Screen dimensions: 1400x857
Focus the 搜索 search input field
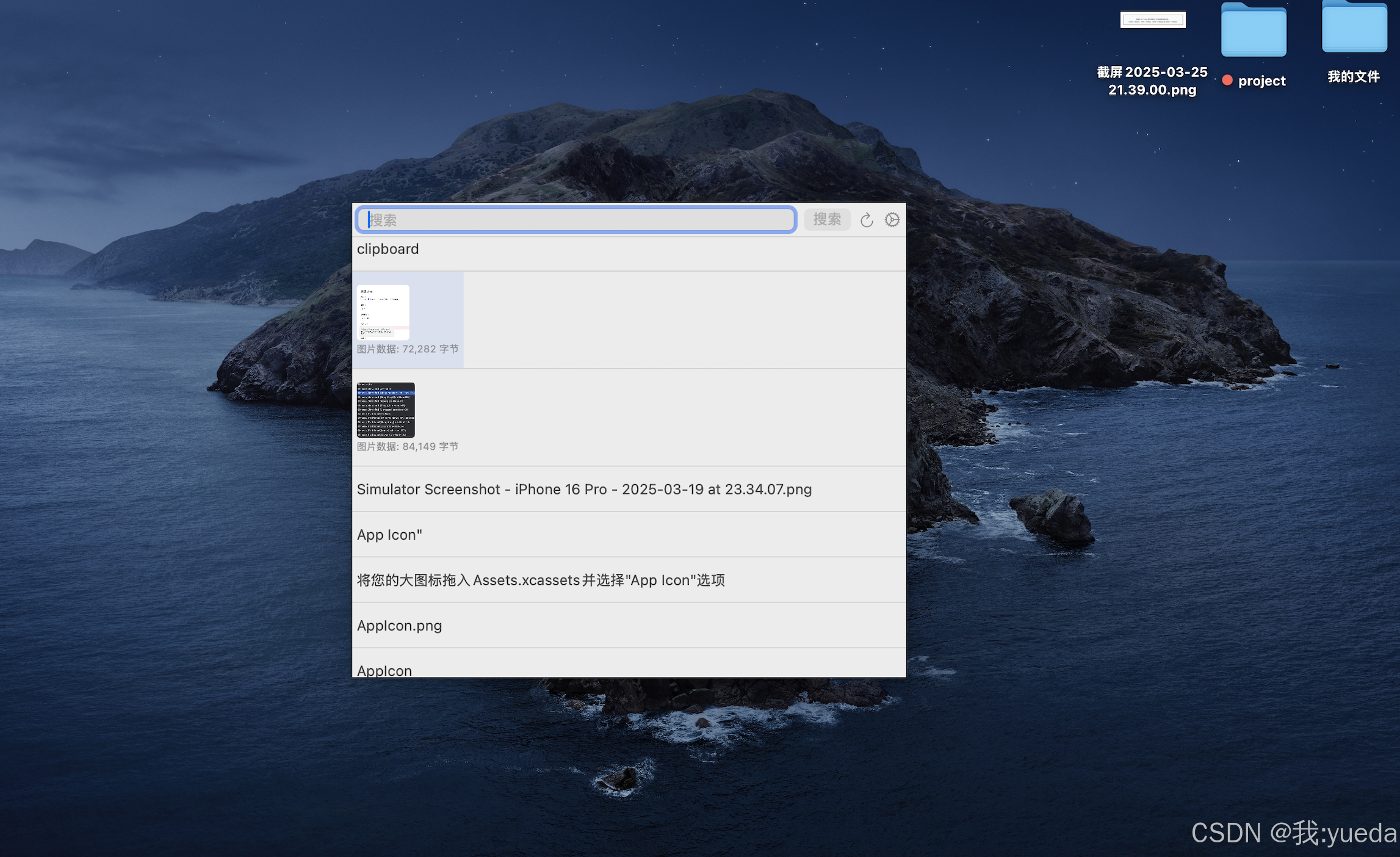click(576, 220)
